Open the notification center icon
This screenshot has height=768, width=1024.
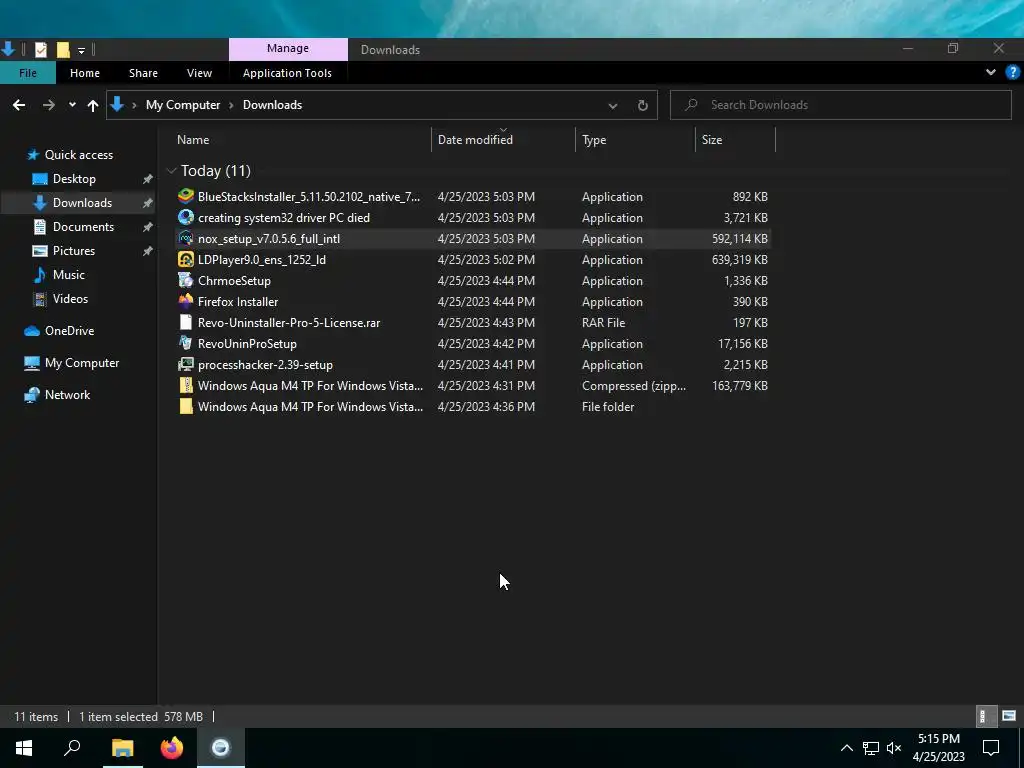(x=991, y=748)
